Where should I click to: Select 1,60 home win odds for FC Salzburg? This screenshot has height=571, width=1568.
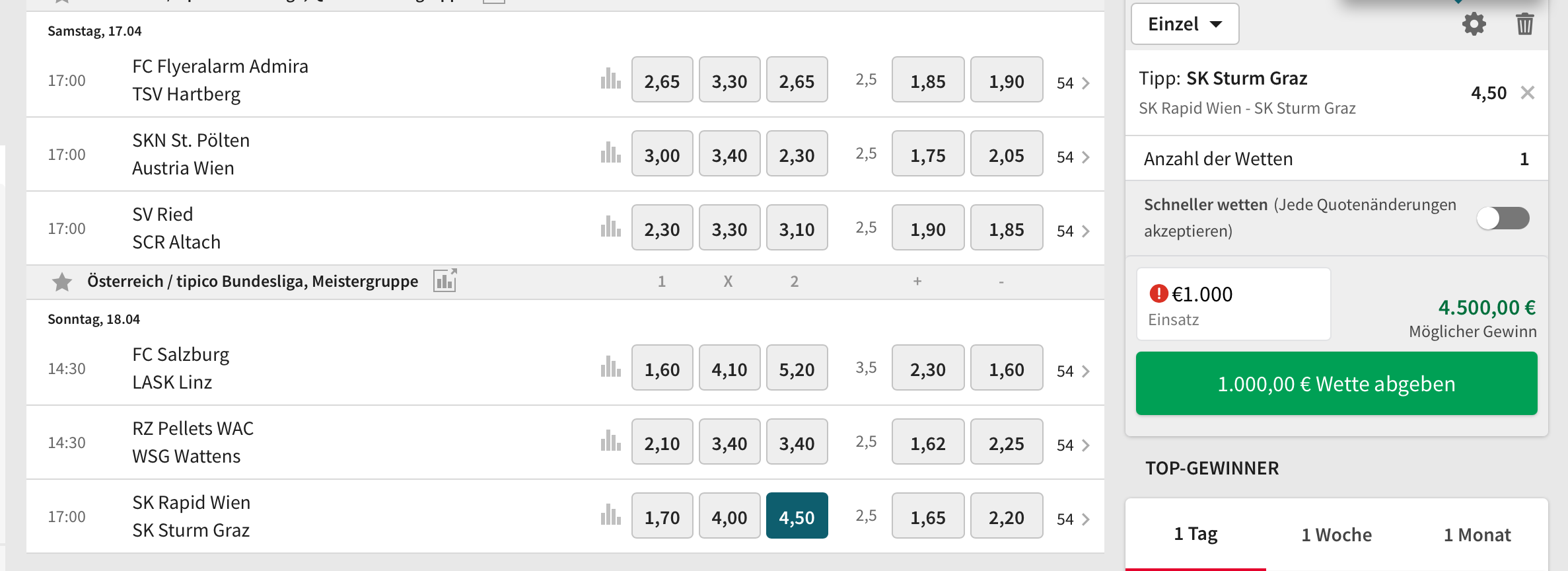click(662, 367)
